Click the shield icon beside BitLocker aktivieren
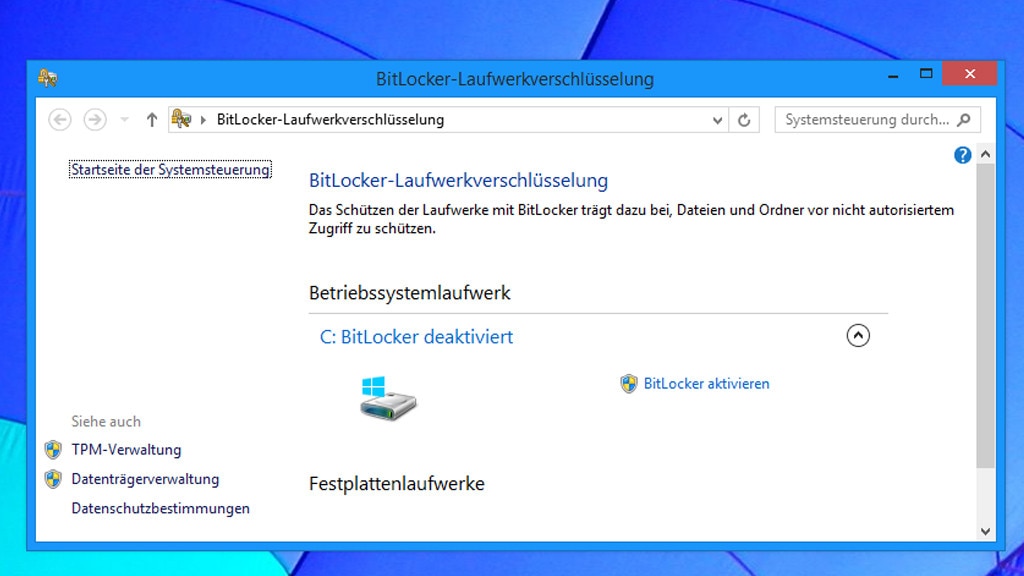The image size is (1024, 576). pyautogui.click(x=628, y=383)
